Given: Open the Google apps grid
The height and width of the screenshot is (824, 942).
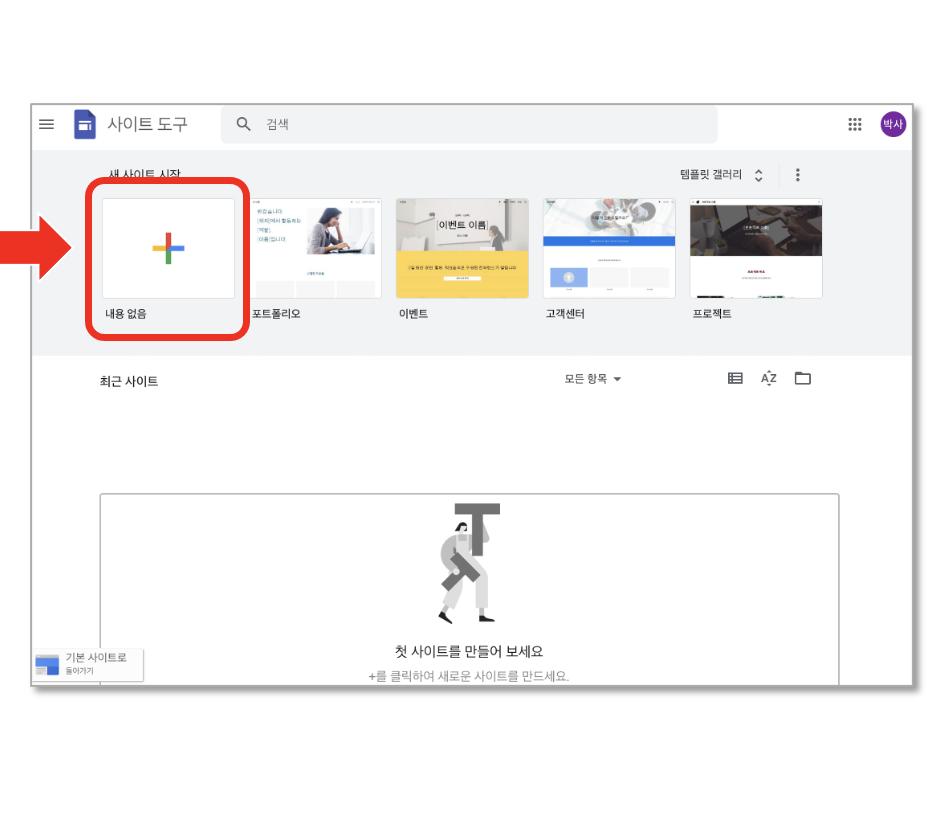Looking at the screenshot, I should coord(854,124).
